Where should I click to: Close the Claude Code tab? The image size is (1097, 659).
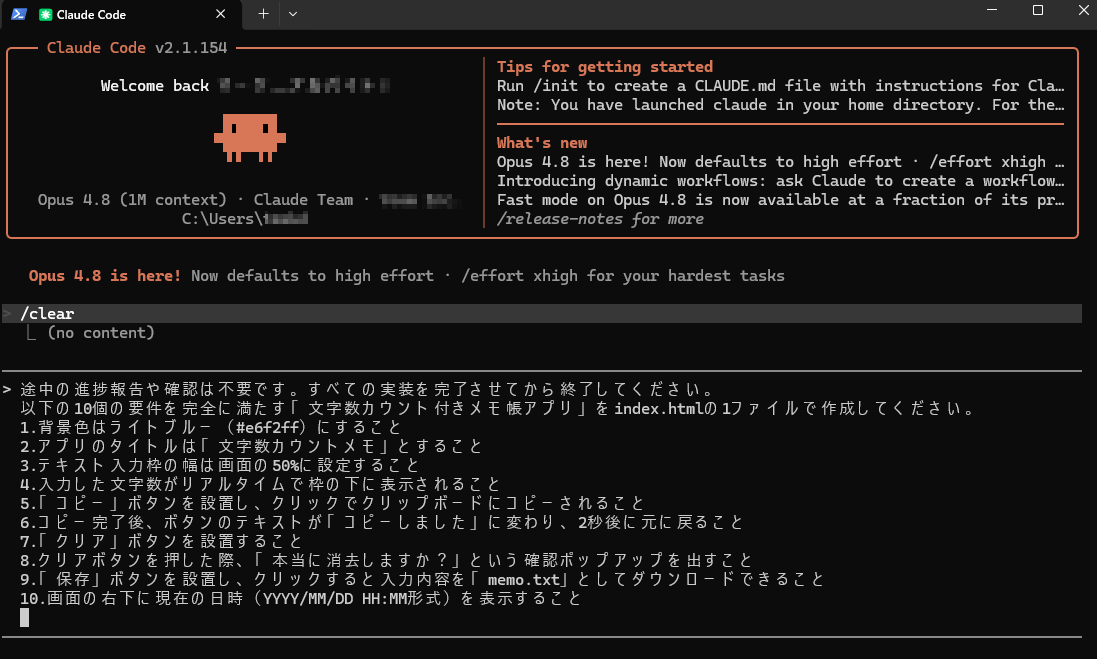(x=220, y=14)
